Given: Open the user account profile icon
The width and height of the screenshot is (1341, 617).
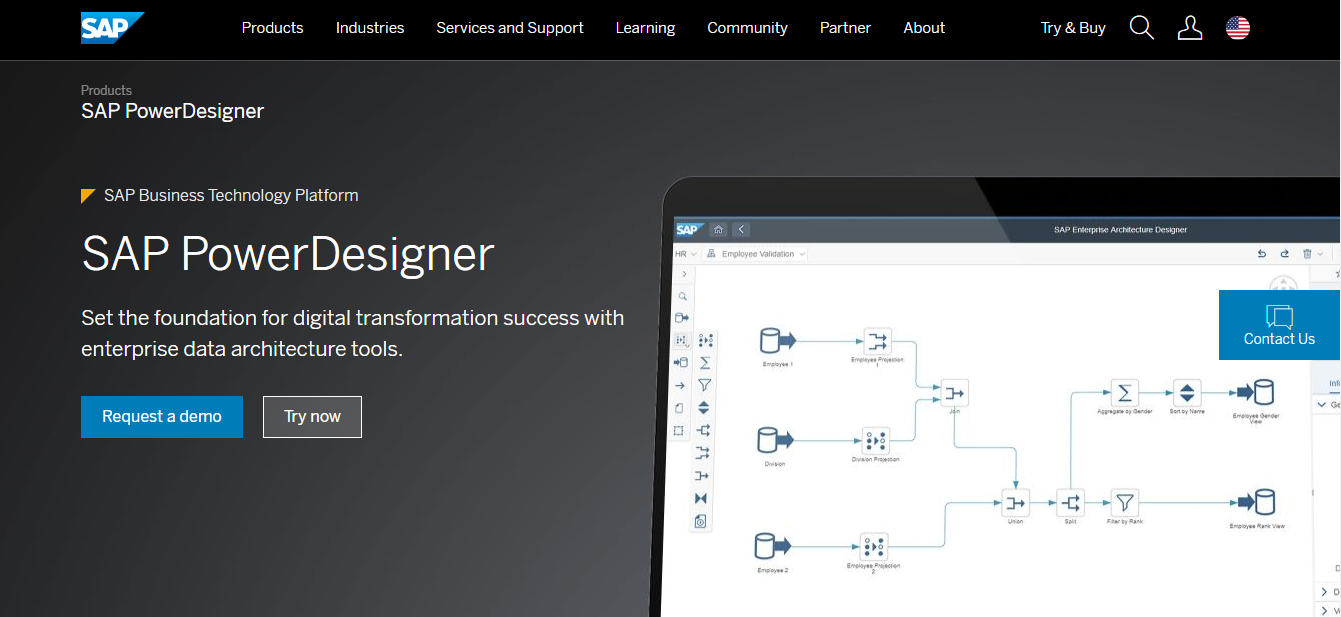Looking at the screenshot, I should [1190, 28].
